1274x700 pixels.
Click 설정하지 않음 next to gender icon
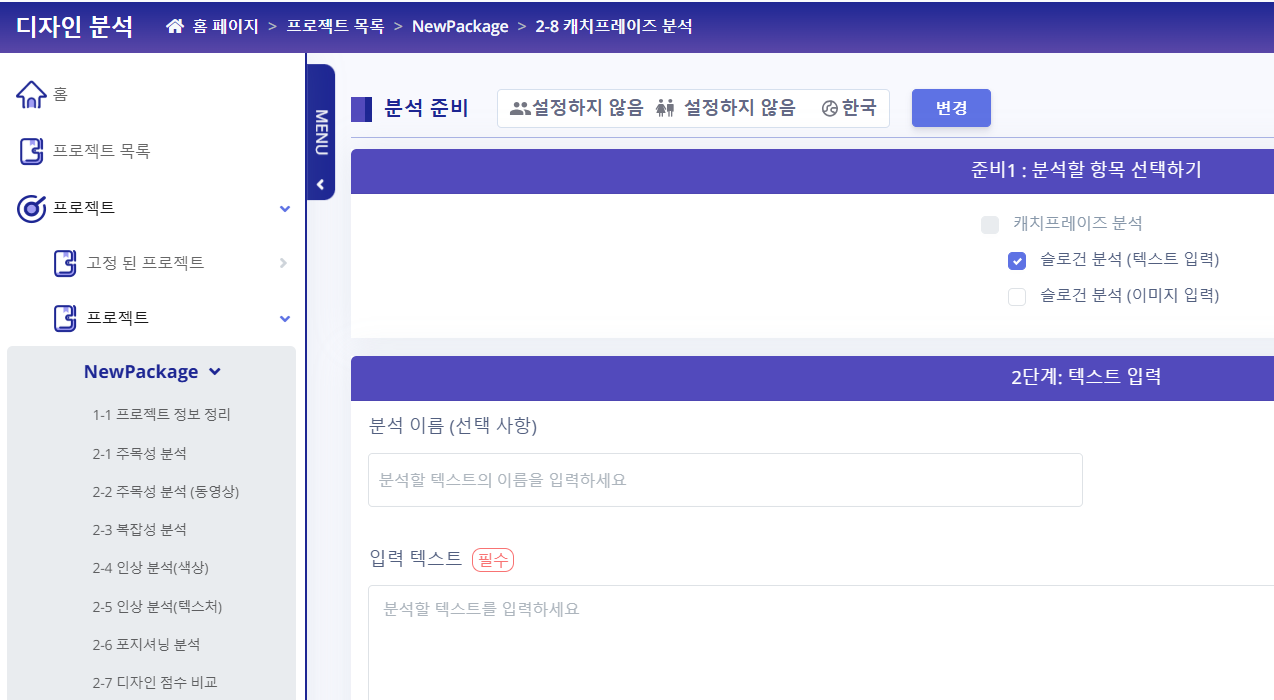[x=740, y=108]
